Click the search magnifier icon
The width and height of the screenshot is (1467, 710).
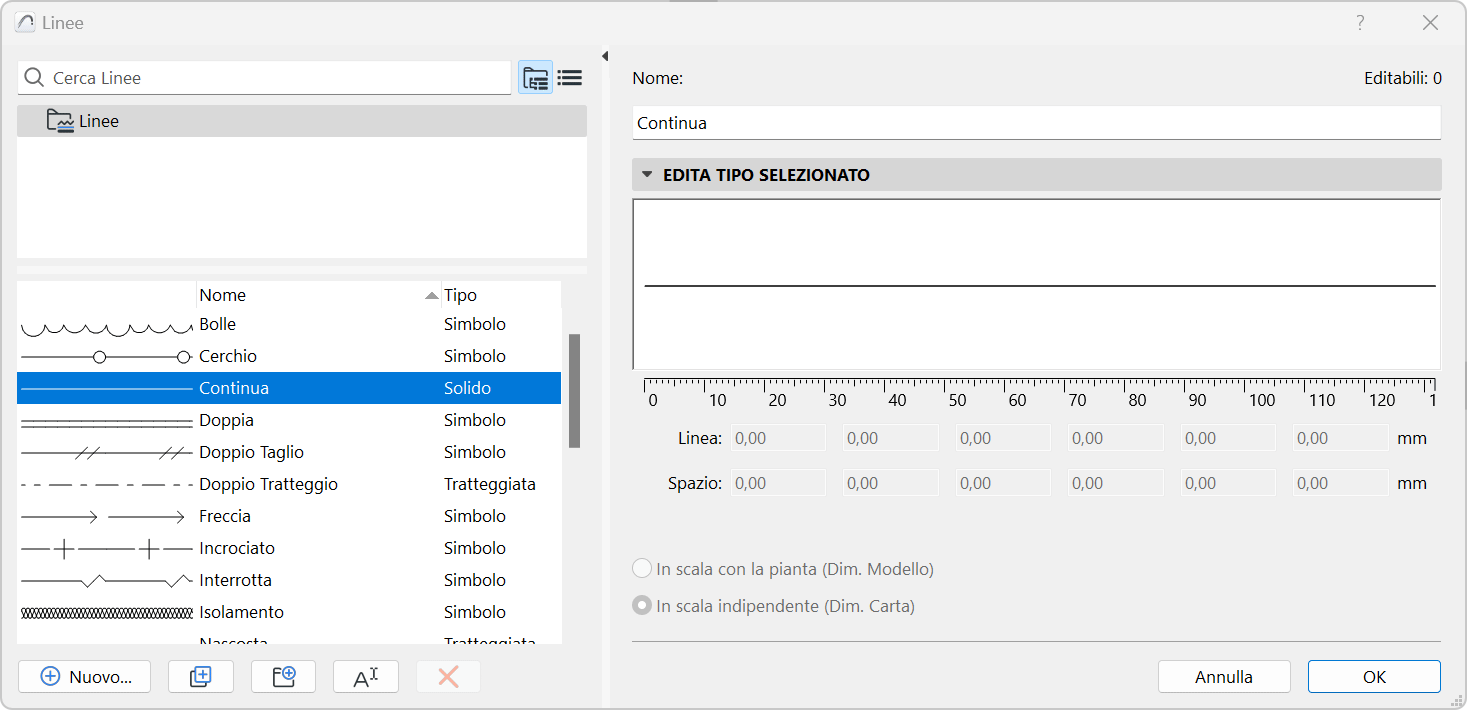[x=34, y=78]
